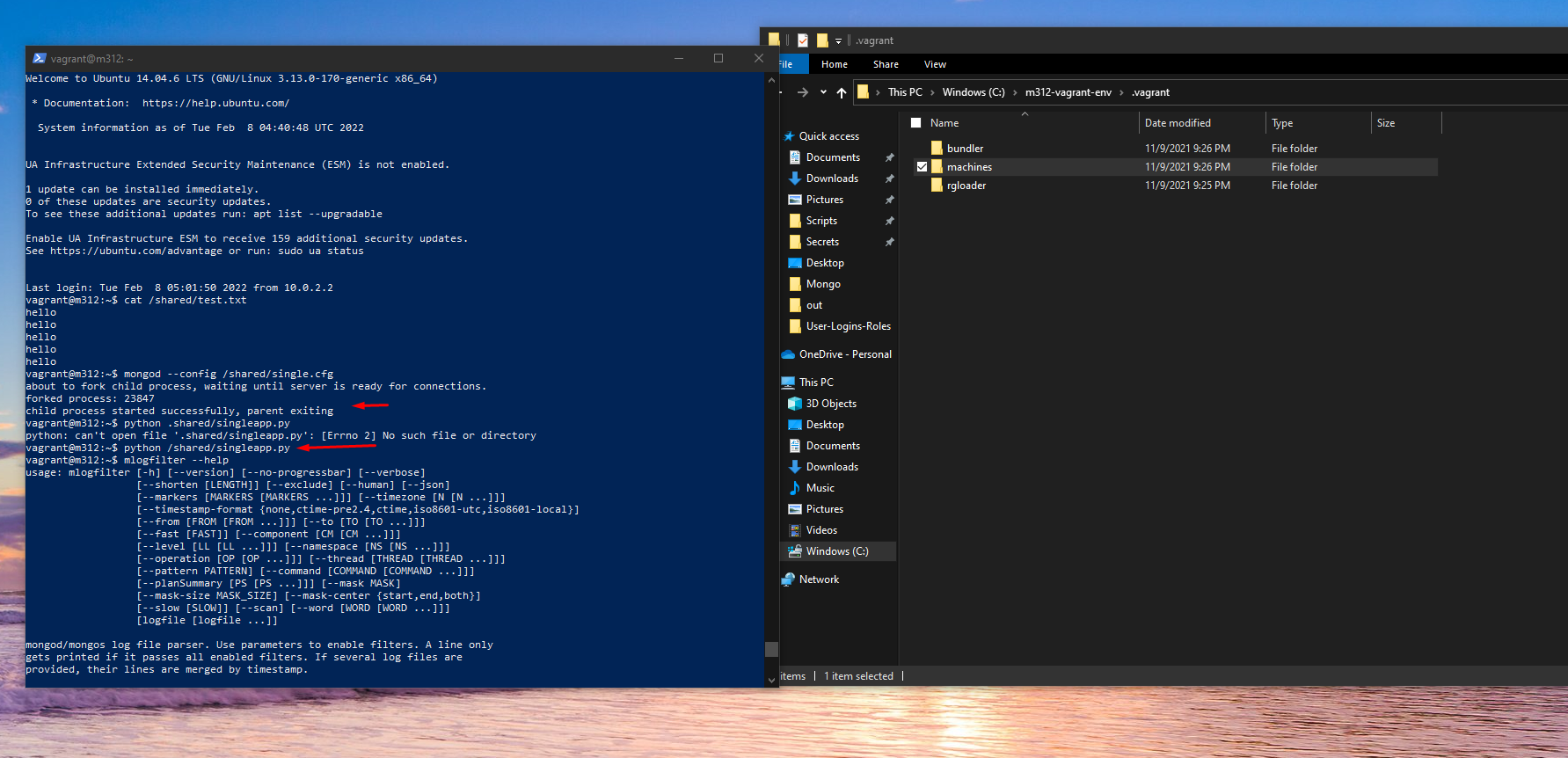
Task: Click the terminal vertical scrollbar thumb
Action: (771, 649)
